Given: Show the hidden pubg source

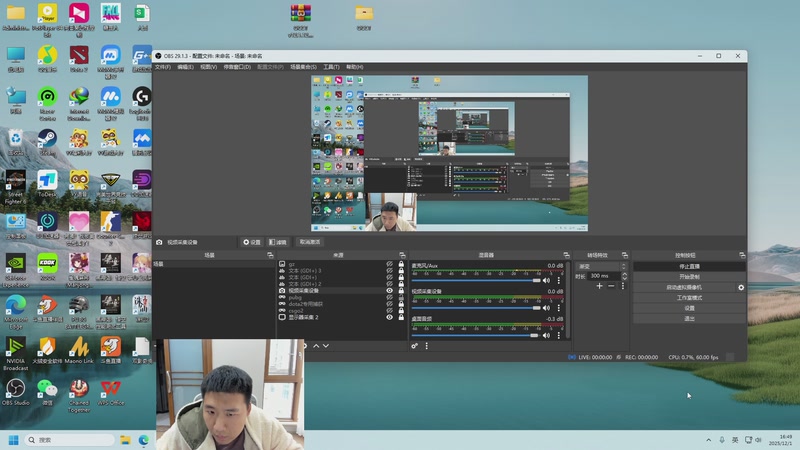Looking at the screenshot, I should (x=389, y=297).
